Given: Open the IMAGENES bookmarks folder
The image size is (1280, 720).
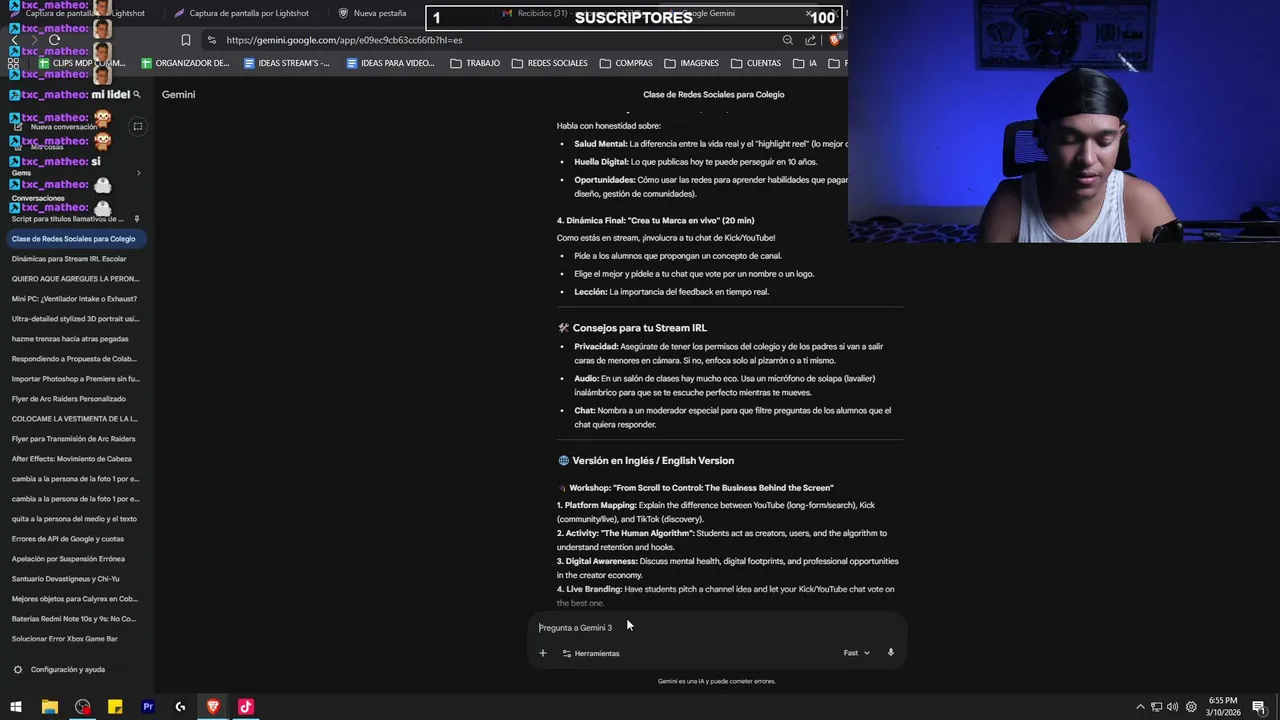Looking at the screenshot, I should click(691, 63).
